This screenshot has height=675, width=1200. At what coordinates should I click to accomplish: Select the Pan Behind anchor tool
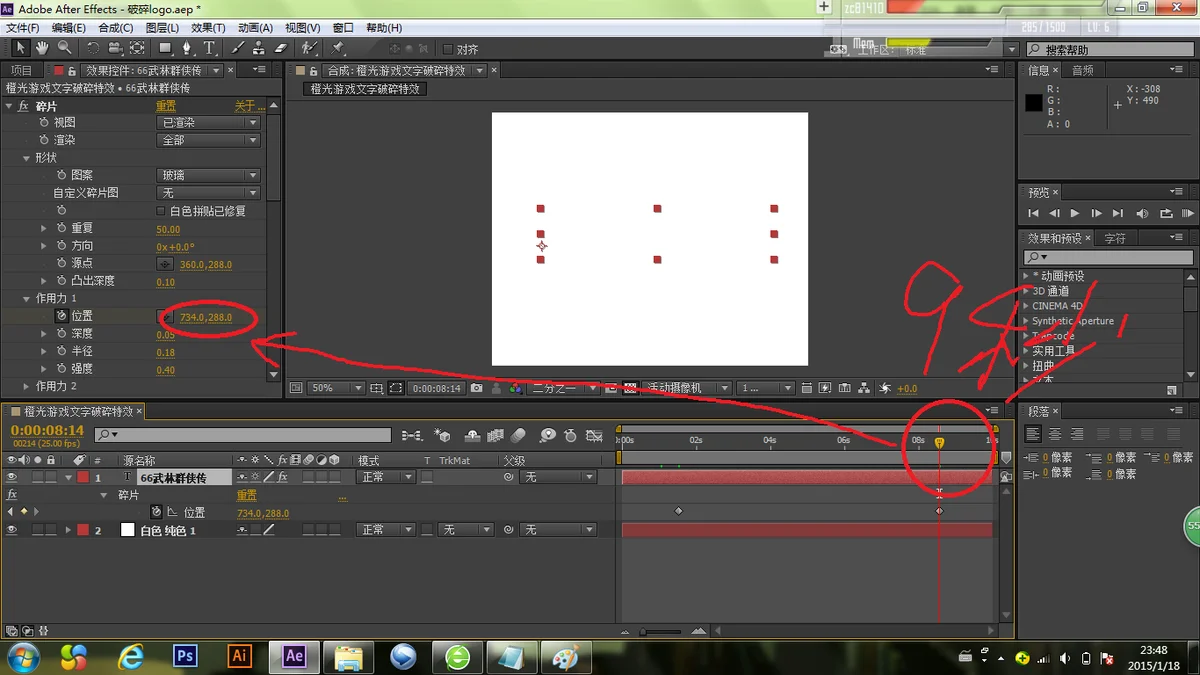[137, 48]
